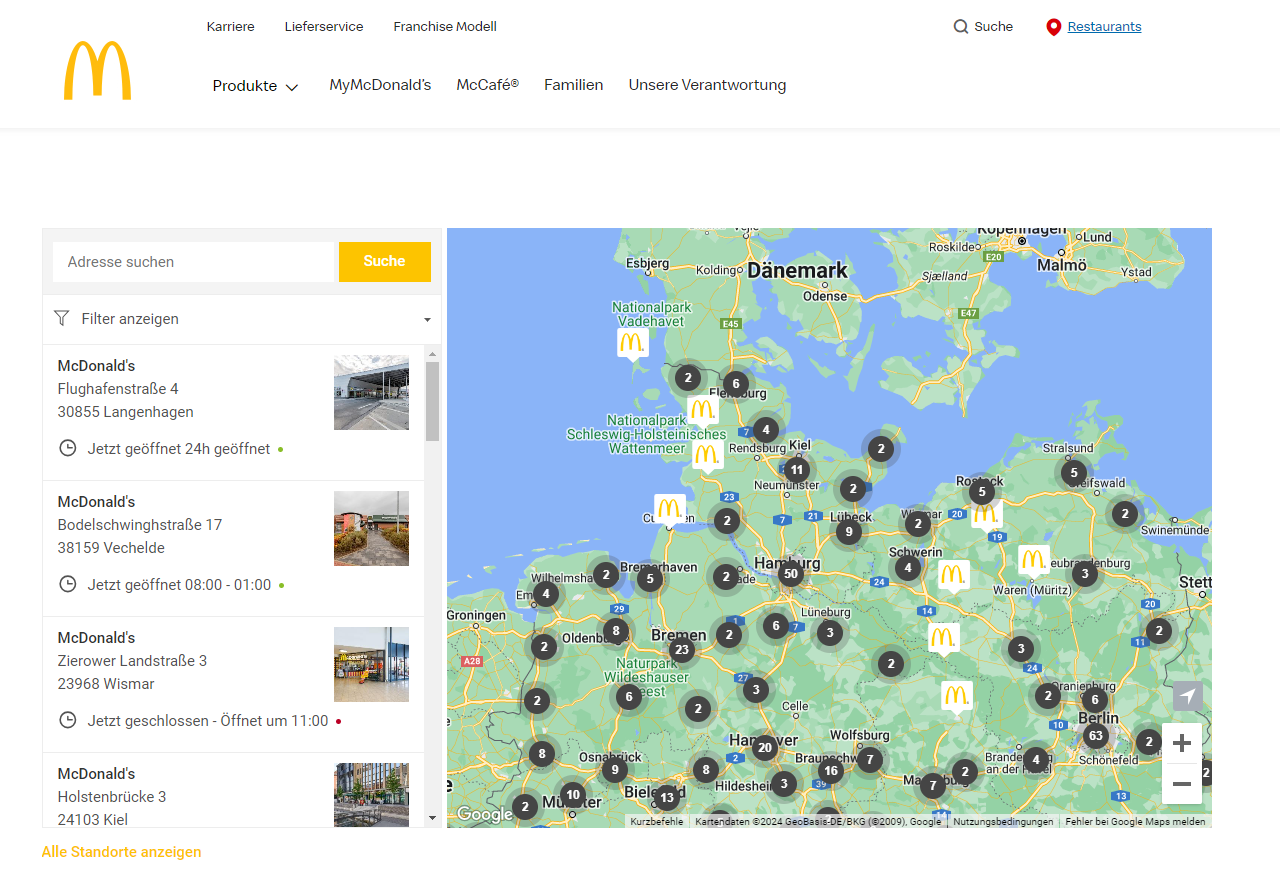Click 'Jetzt geöffnet 24h geöffnet' text
The height and width of the screenshot is (870, 1280).
coord(179,449)
